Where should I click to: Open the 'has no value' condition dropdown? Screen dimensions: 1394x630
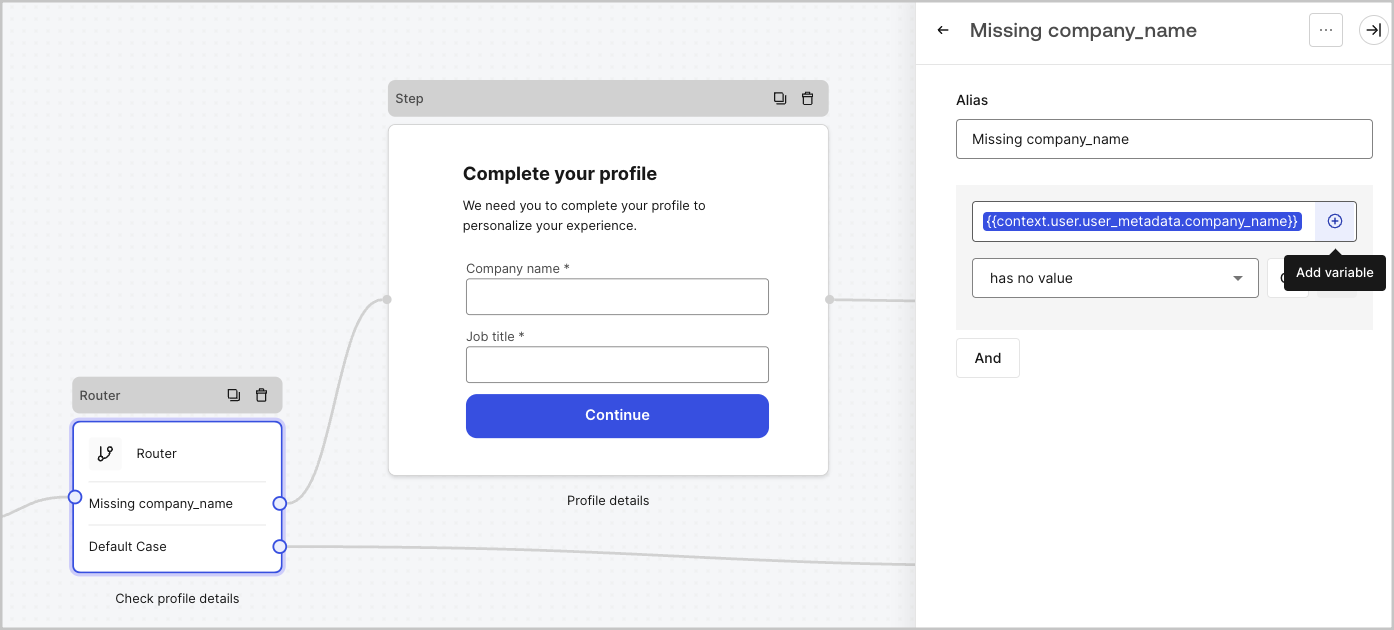(x=1115, y=278)
